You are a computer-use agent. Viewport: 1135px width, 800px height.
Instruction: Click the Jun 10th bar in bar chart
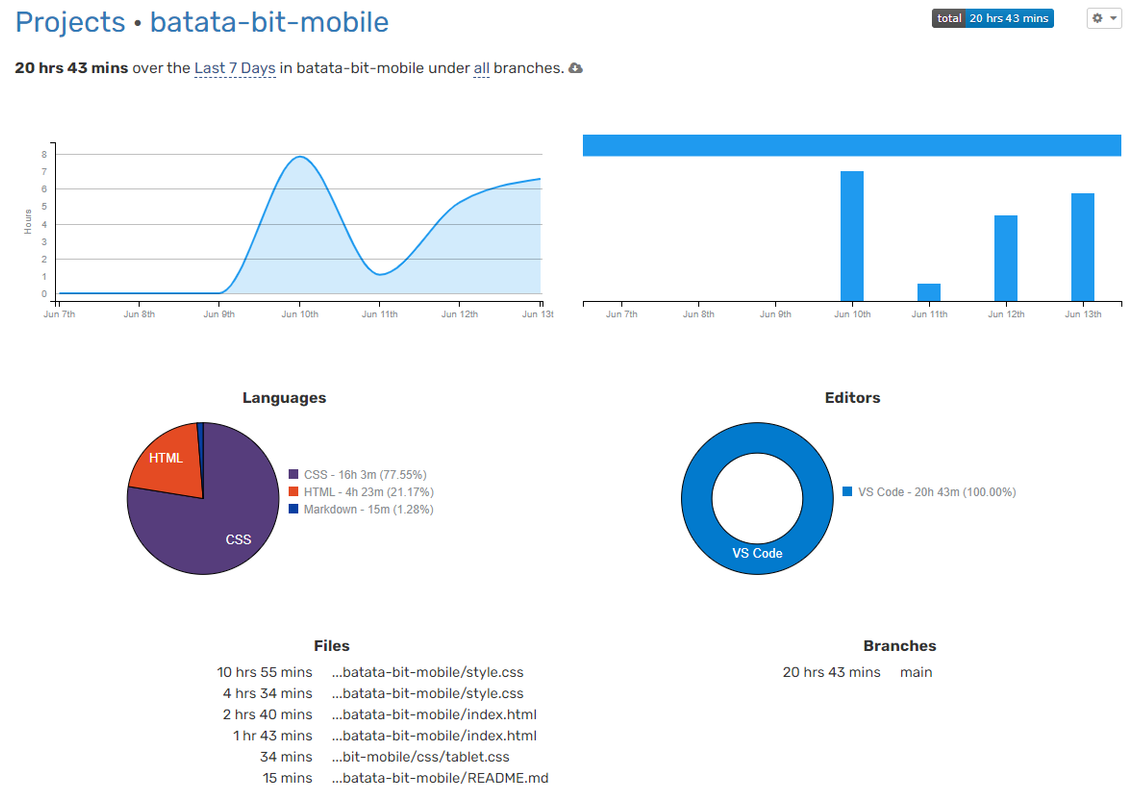click(x=852, y=236)
